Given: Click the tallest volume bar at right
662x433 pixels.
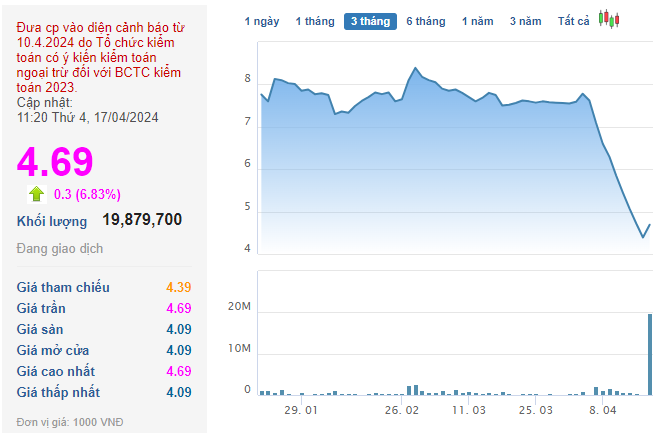Looking at the screenshot, I should pyautogui.click(x=650, y=355).
